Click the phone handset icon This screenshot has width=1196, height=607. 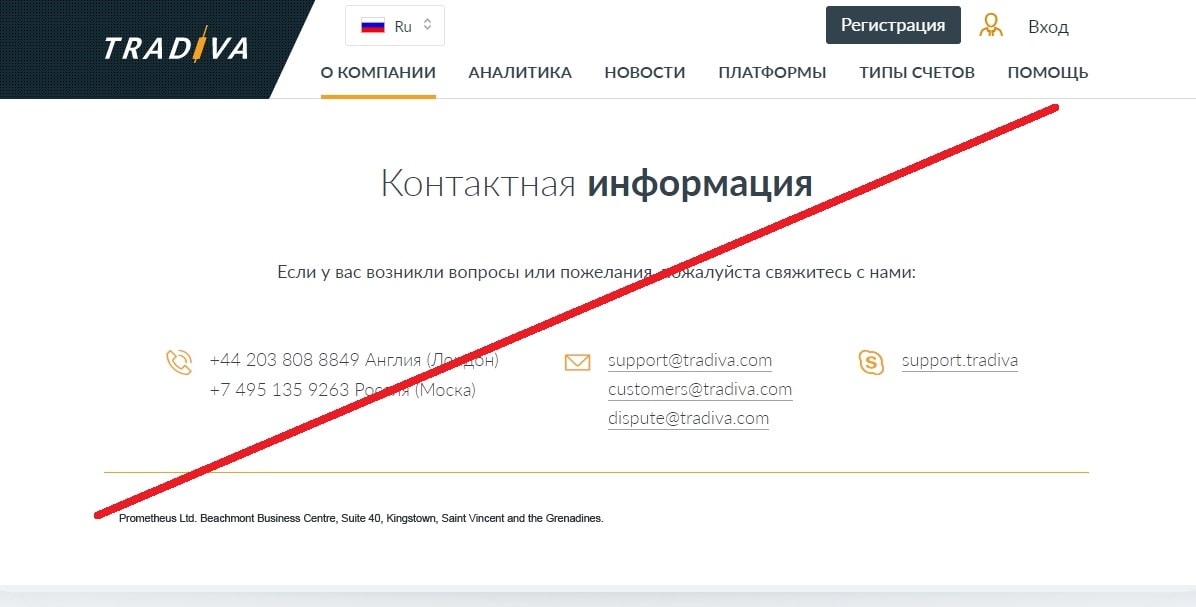tap(178, 362)
